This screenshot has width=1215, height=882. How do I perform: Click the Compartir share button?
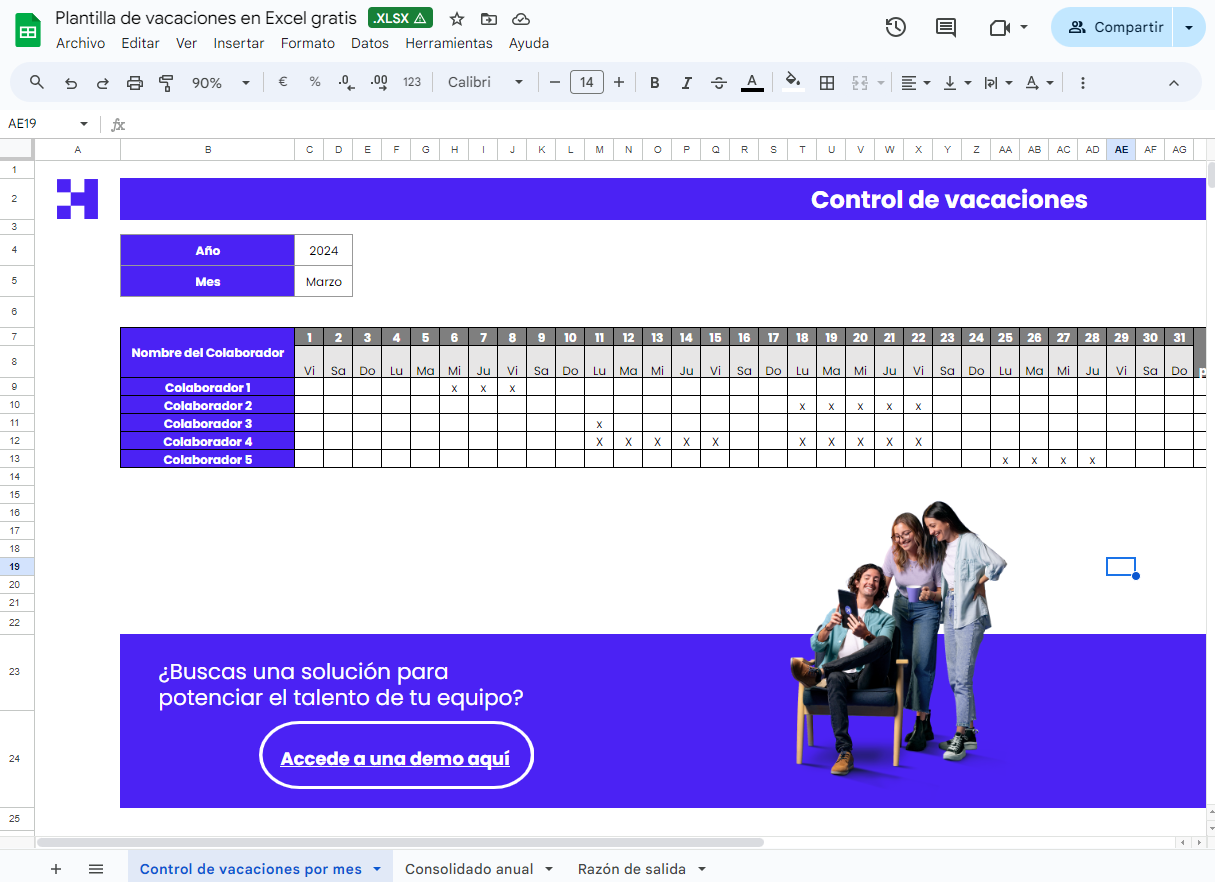click(x=1114, y=27)
